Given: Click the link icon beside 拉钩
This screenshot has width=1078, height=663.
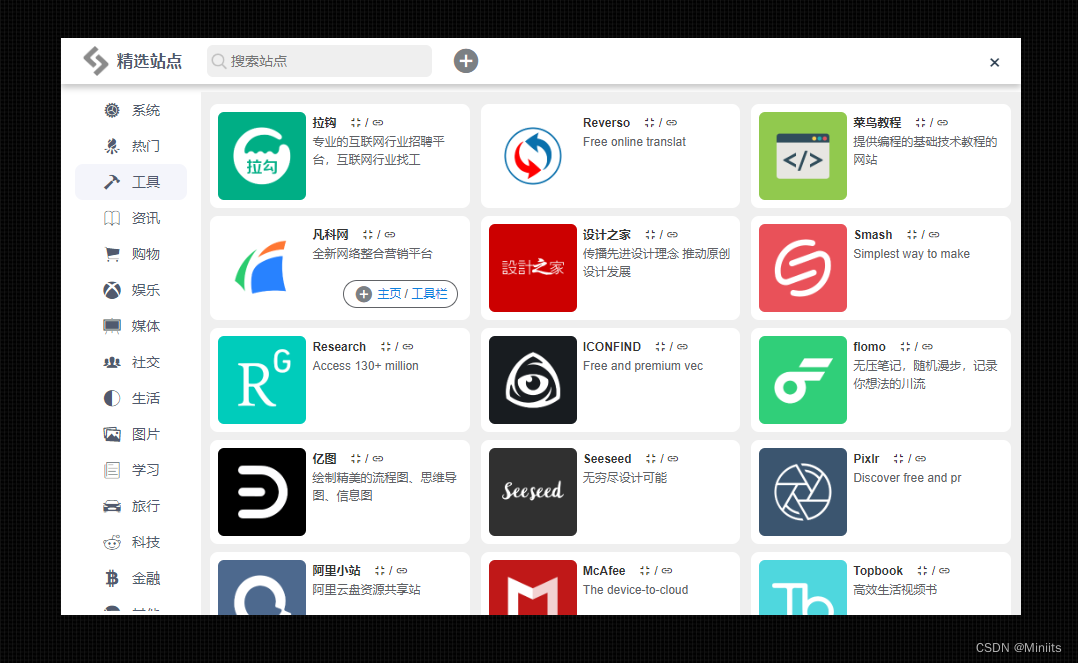Looking at the screenshot, I should pyautogui.click(x=378, y=122).
